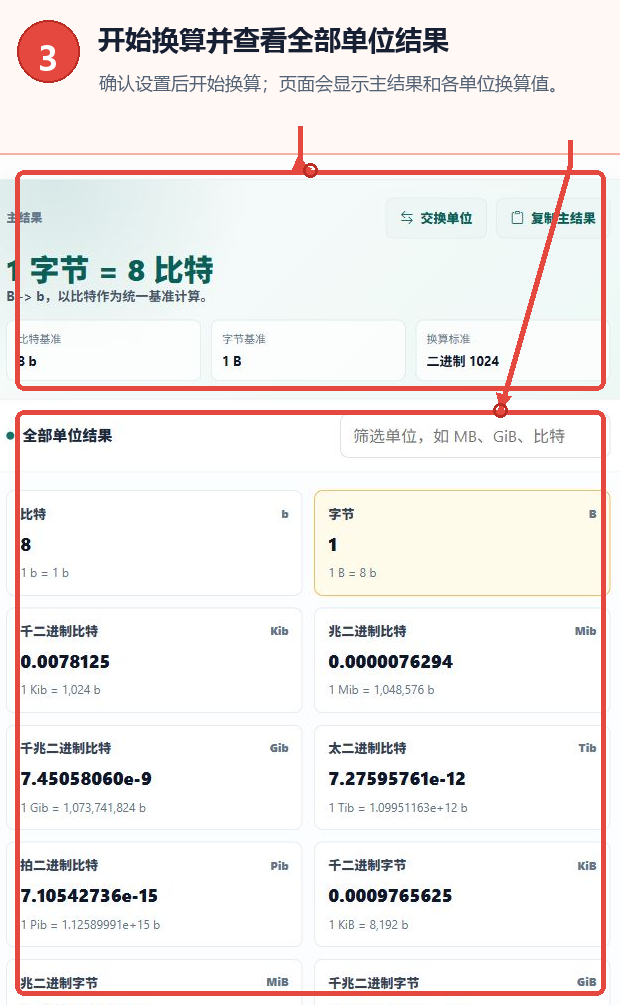Click the 开始换算并查看全部单位结果 heading
Screen dimensions: 620x1005
point(273,41)
